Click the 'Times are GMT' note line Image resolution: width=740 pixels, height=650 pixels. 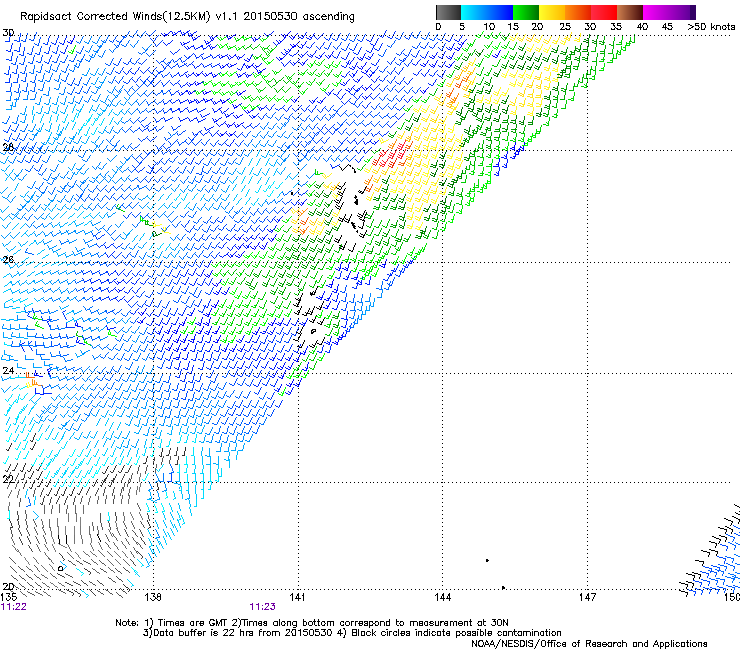[x=312, y=623]
